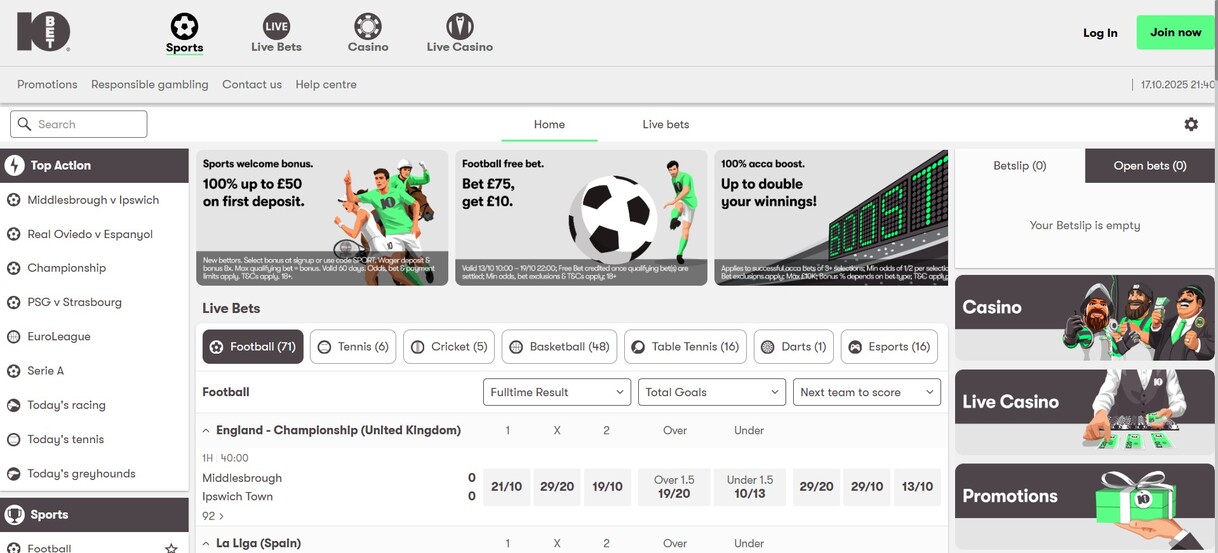Select the Tennis (6) live filter
The image size is (1218, 553).
pos(353,347)
